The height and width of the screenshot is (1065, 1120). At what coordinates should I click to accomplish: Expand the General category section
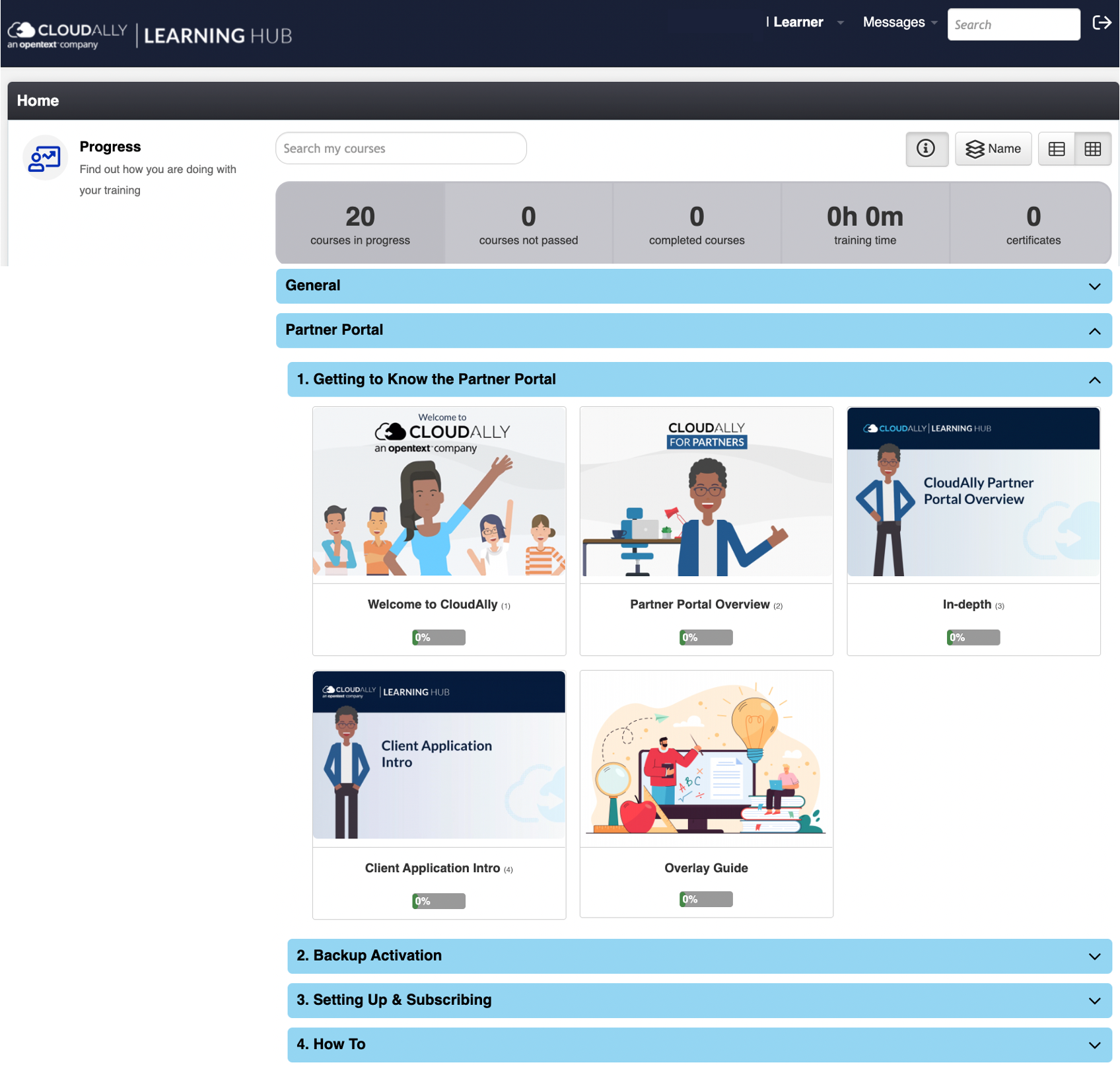click(x=693, y=286)
